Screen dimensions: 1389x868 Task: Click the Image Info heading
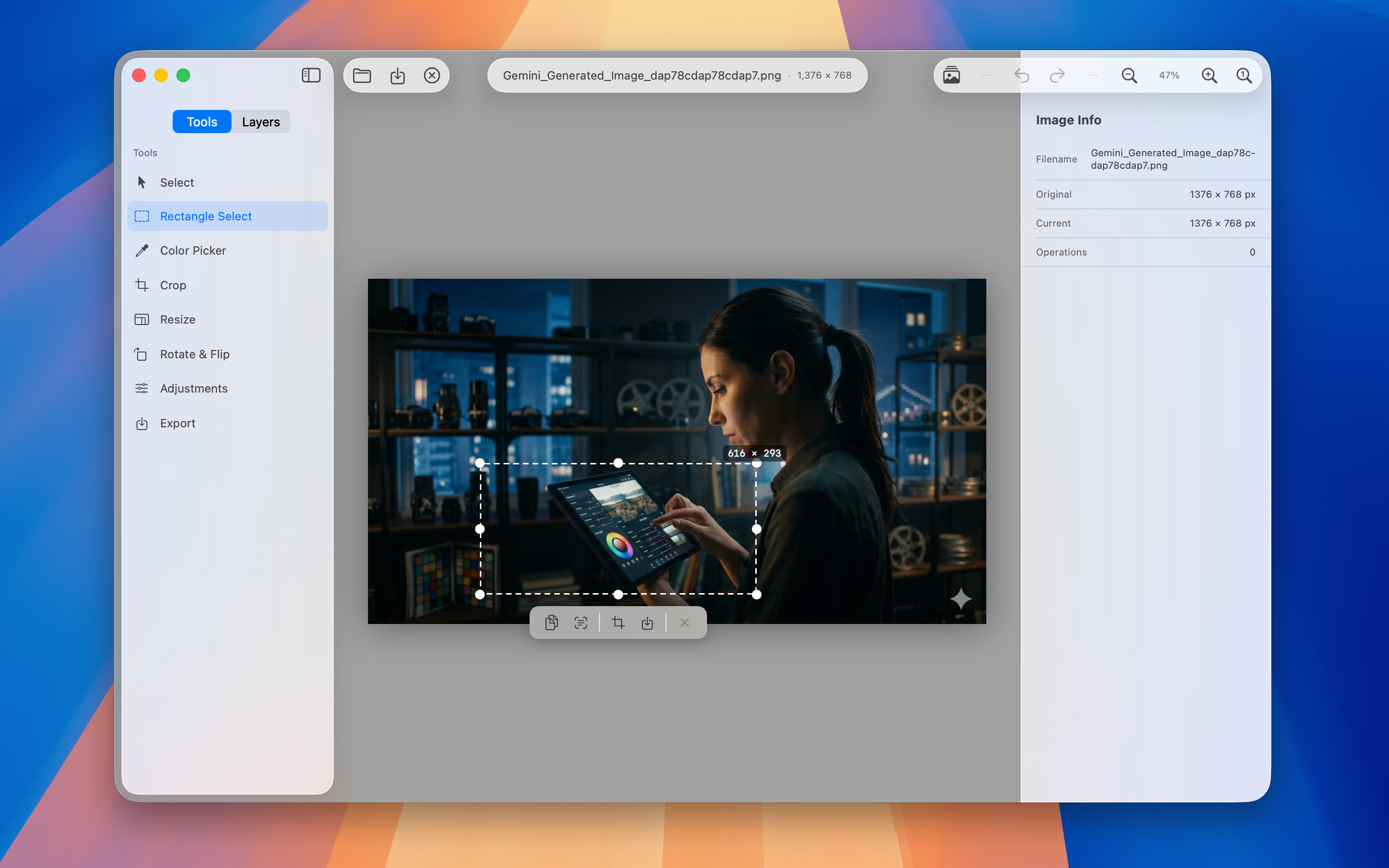[1068, 120]
